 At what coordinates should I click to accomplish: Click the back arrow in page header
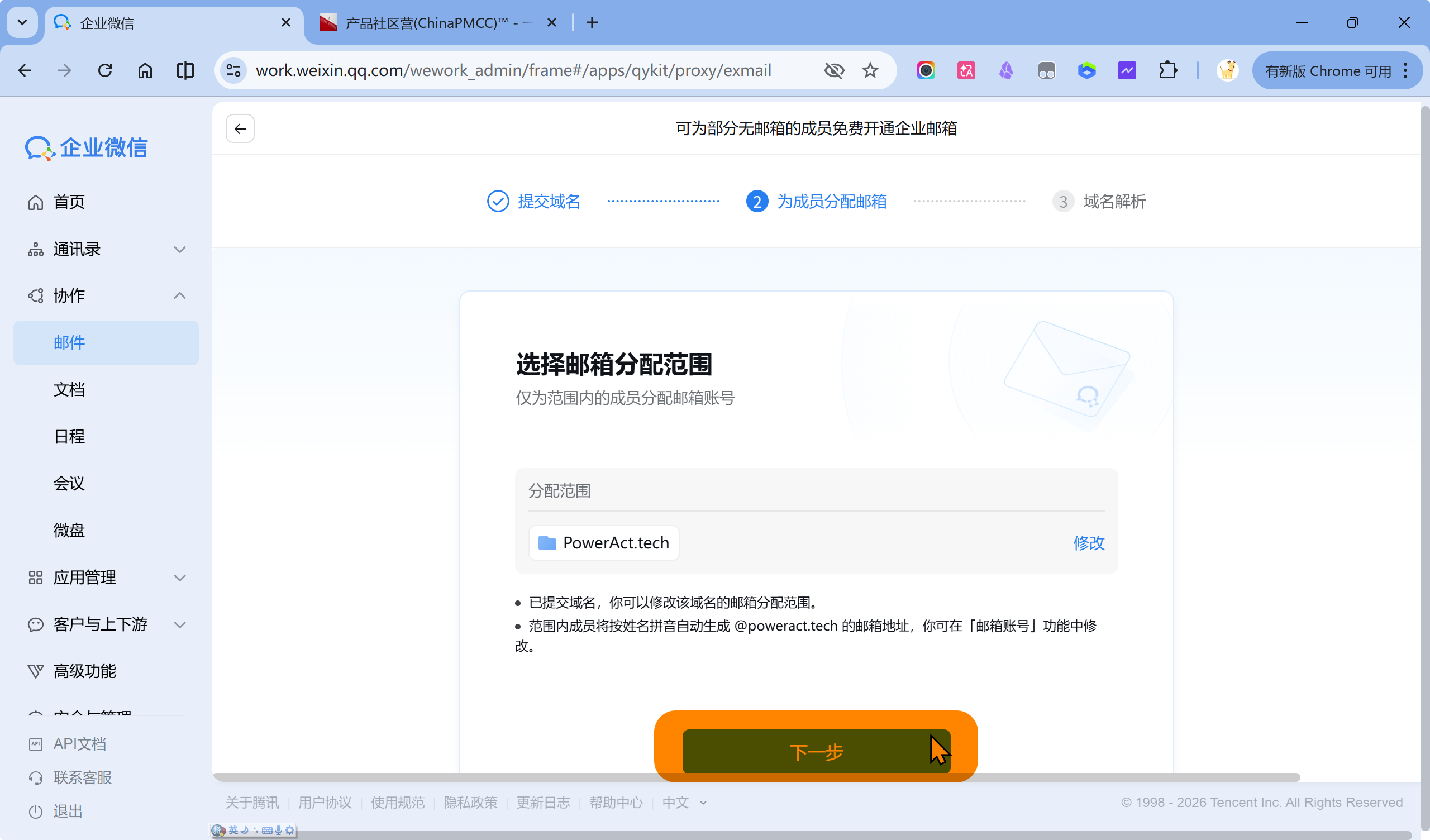[240, 129]
